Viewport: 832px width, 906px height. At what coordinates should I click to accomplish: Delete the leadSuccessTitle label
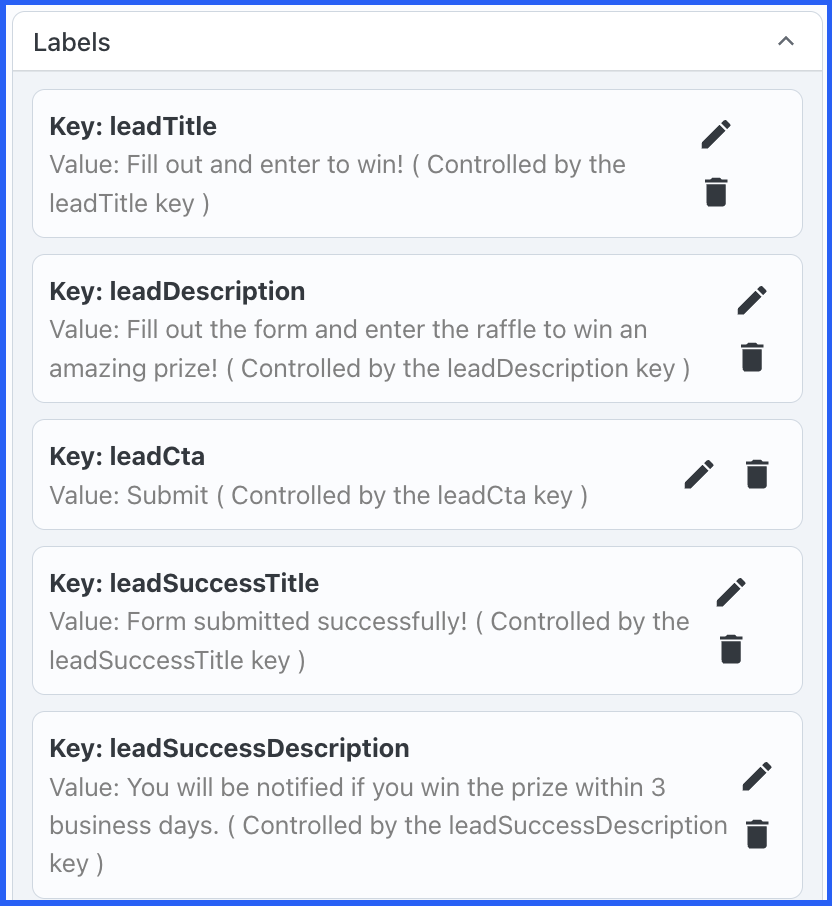[x=731, y=649]
